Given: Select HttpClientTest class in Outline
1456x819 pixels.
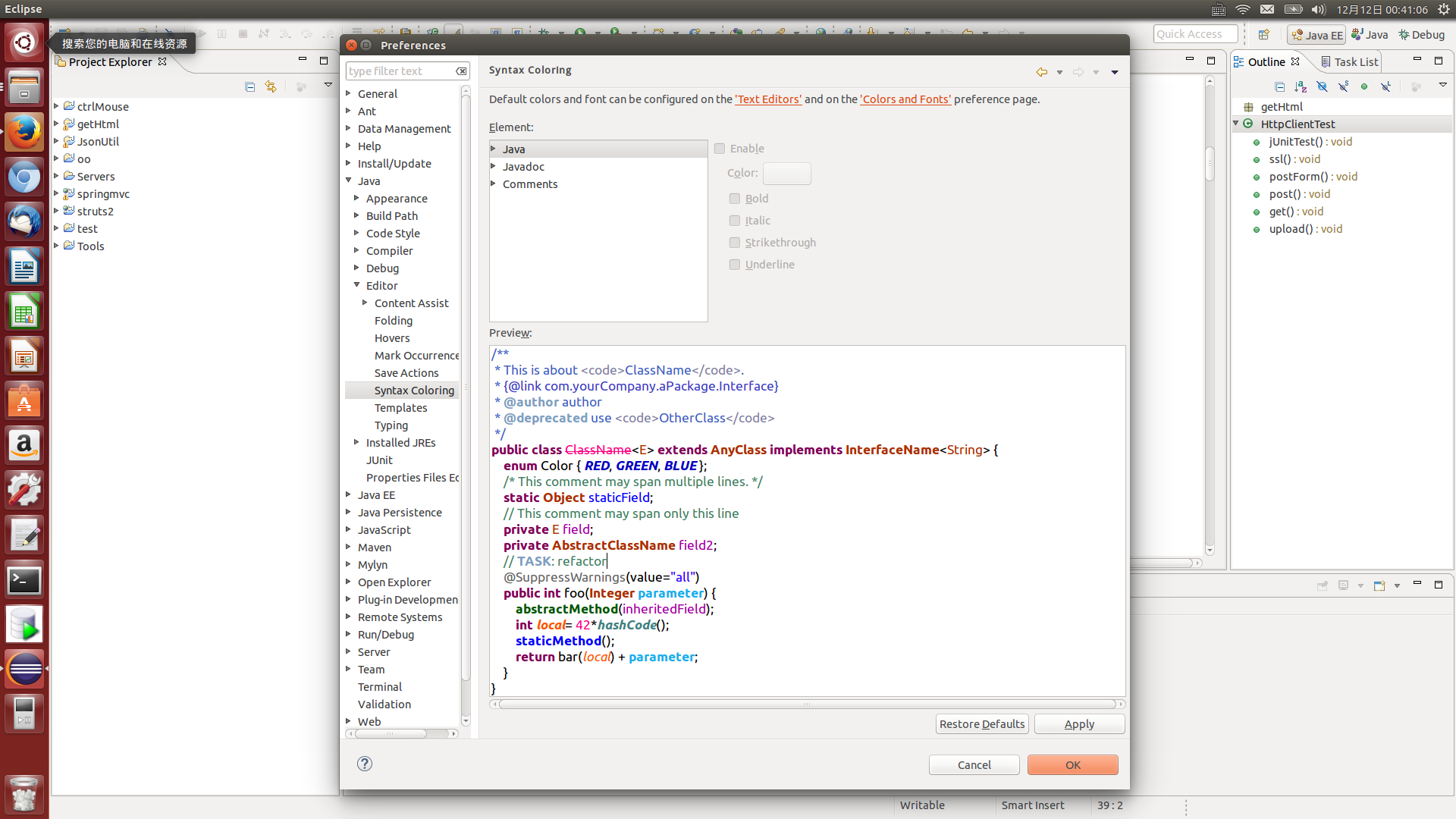Looking at the screenshot, I should (1298, 124).
